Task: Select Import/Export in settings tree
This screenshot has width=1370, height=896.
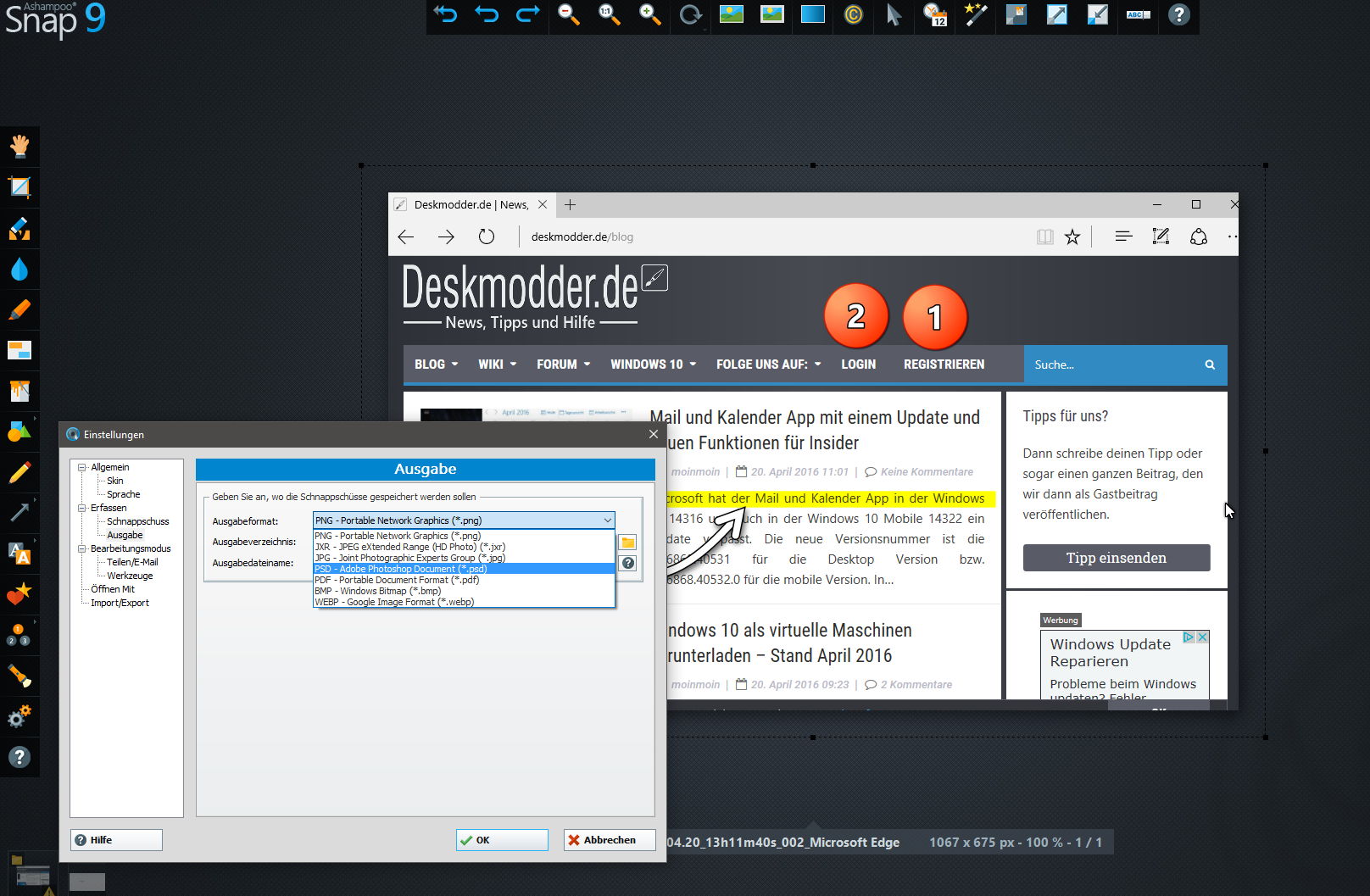Action: point(120,603)
